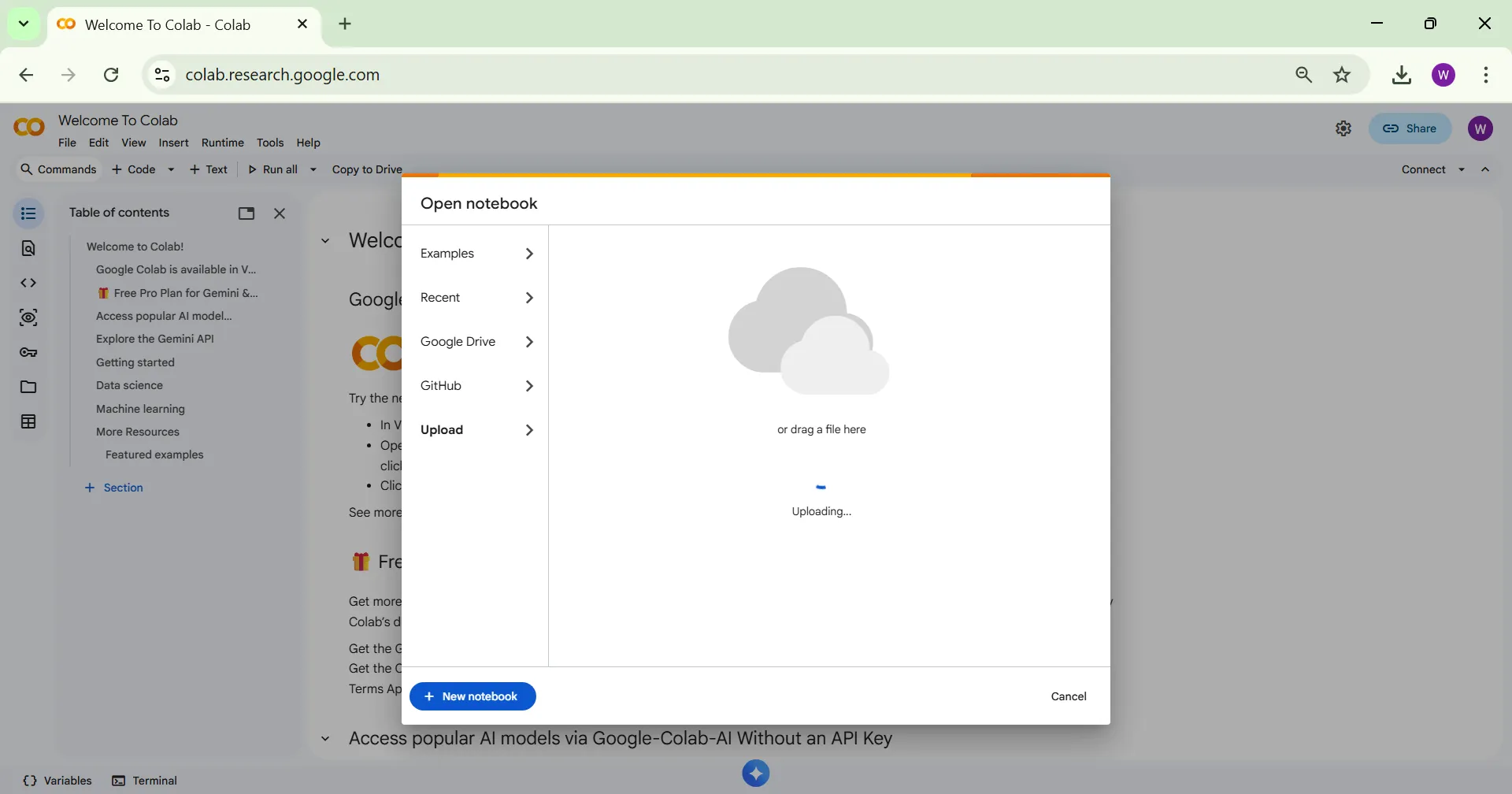Go to Featured examples in table of contents
Viewport: 1512px width, 794px height.
pyautogui.click(x=154, y=455)
